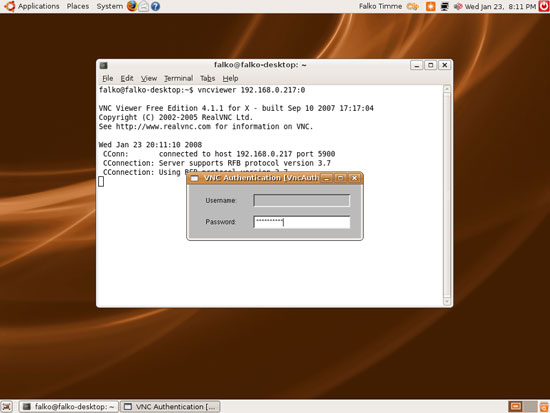Viewport: 550px width, 413px height.
Task: Close the VNC Authentication dialog
Action: (x=354, y=178)
